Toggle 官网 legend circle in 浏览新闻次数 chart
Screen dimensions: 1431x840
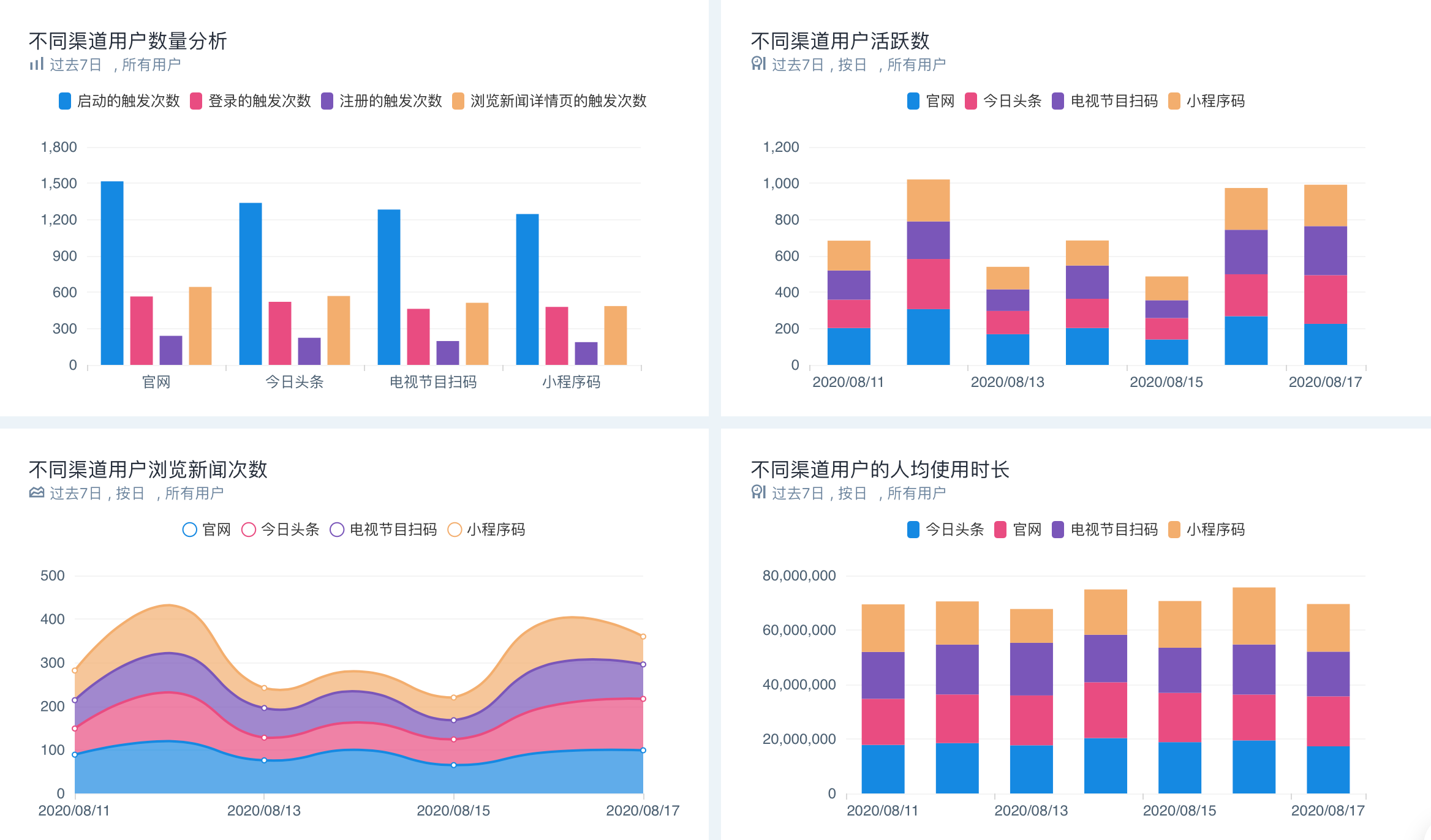(x=190, y=530)
